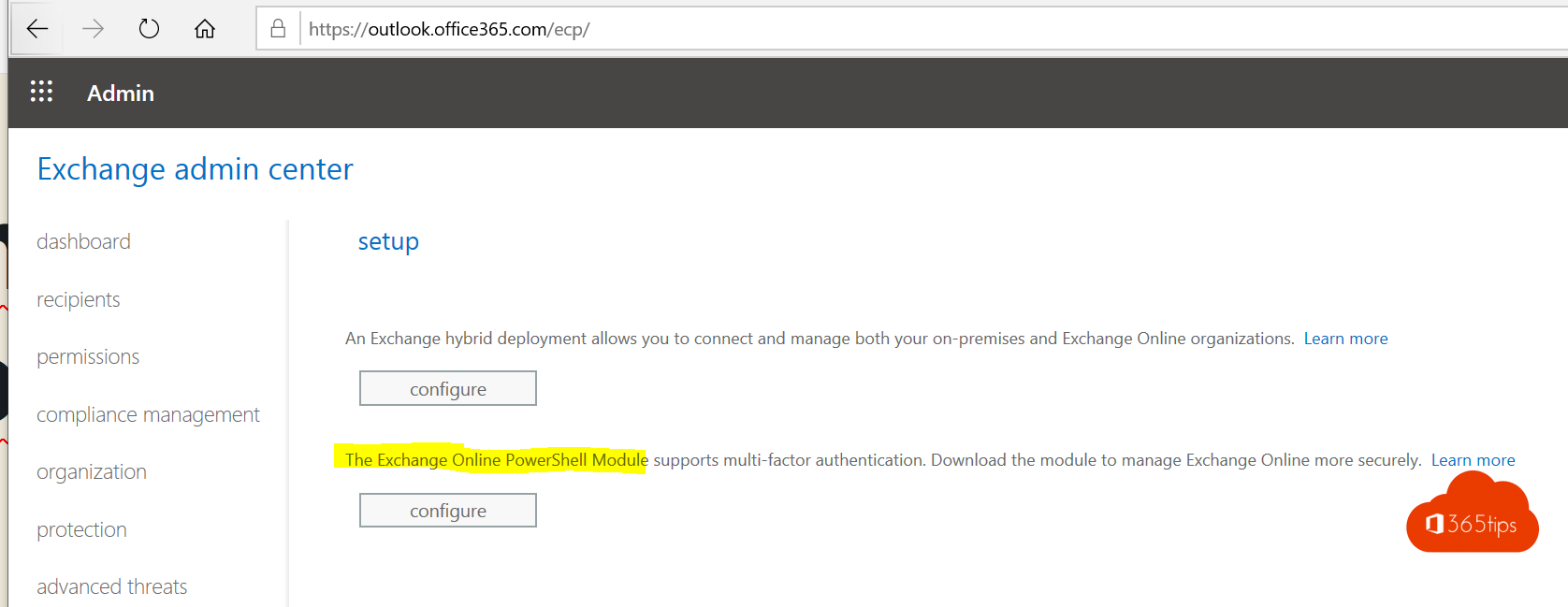Open the permissions section
Viewport: 1568px width, 607px height.
click(88, 356)
